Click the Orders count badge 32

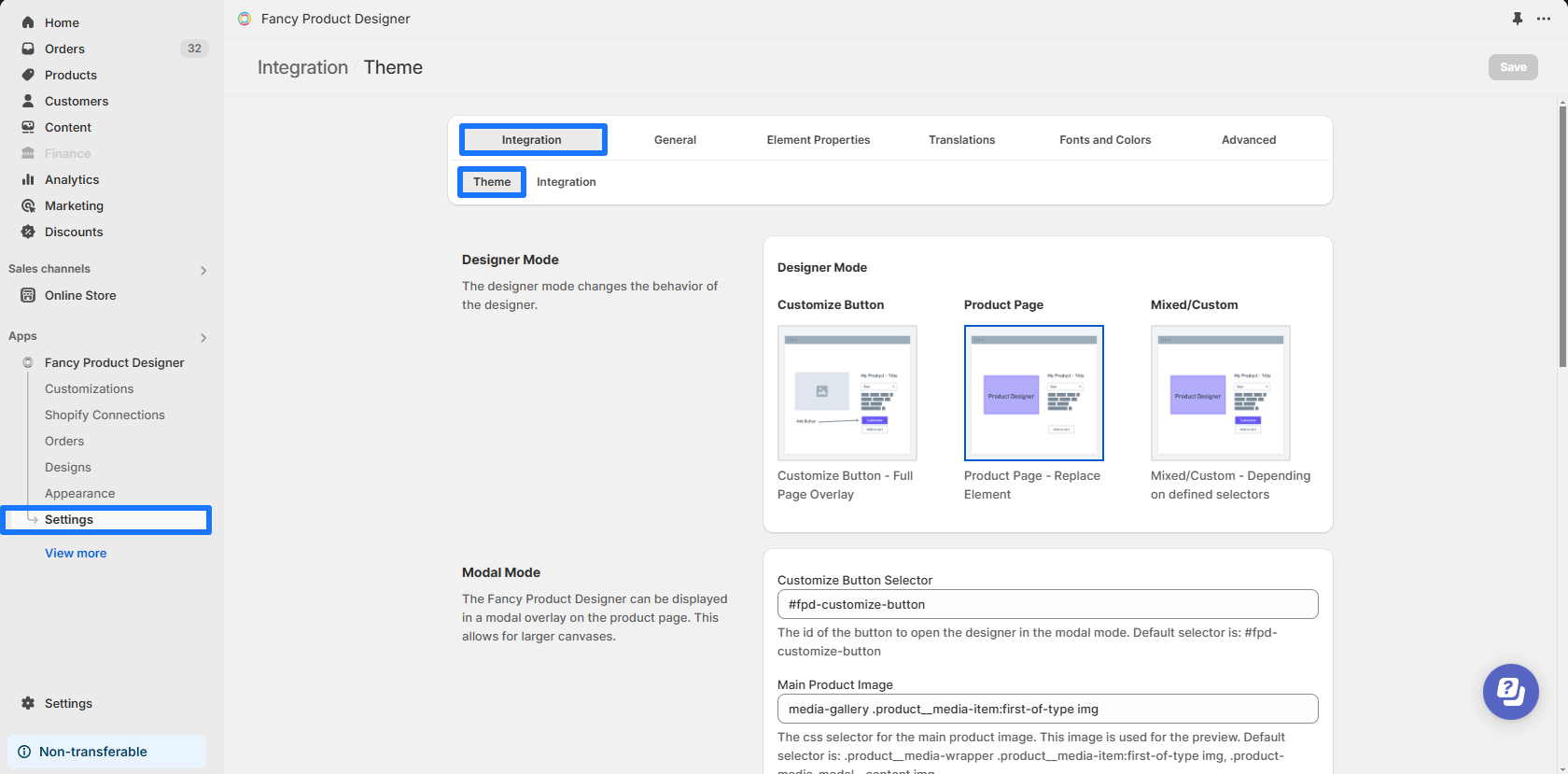[194, 49]
